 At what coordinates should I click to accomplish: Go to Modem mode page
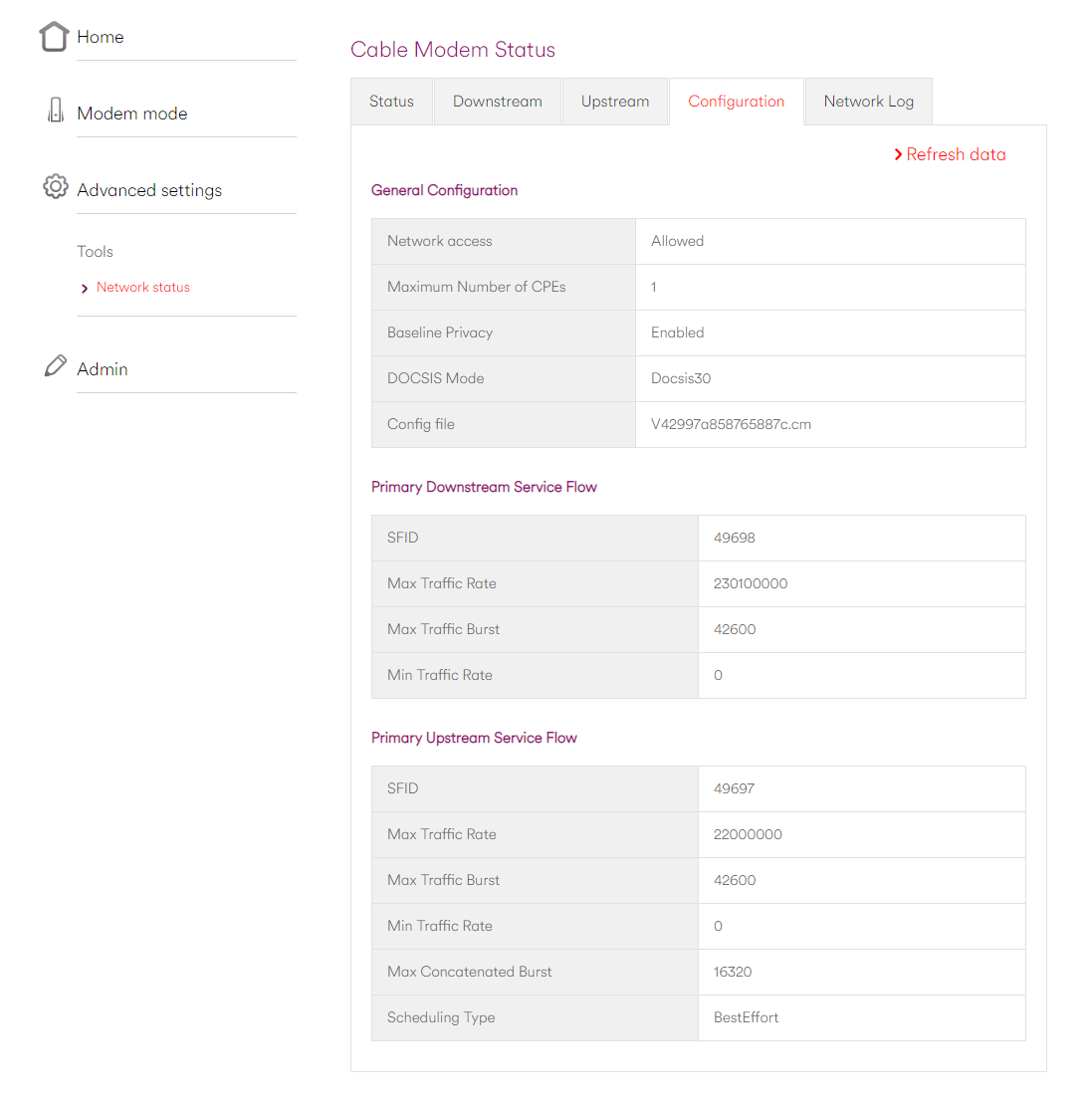coord(132,113)
